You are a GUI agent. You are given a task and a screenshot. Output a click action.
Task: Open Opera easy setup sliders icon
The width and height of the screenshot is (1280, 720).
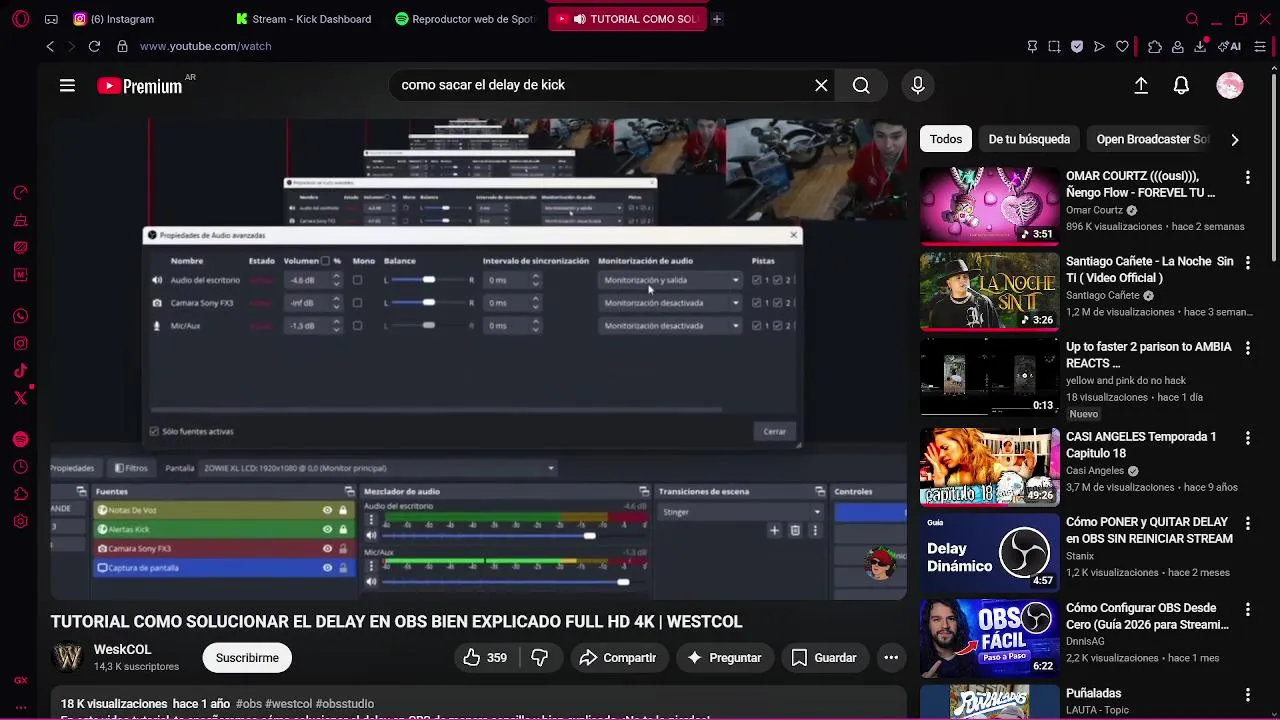click(1260, 46)
